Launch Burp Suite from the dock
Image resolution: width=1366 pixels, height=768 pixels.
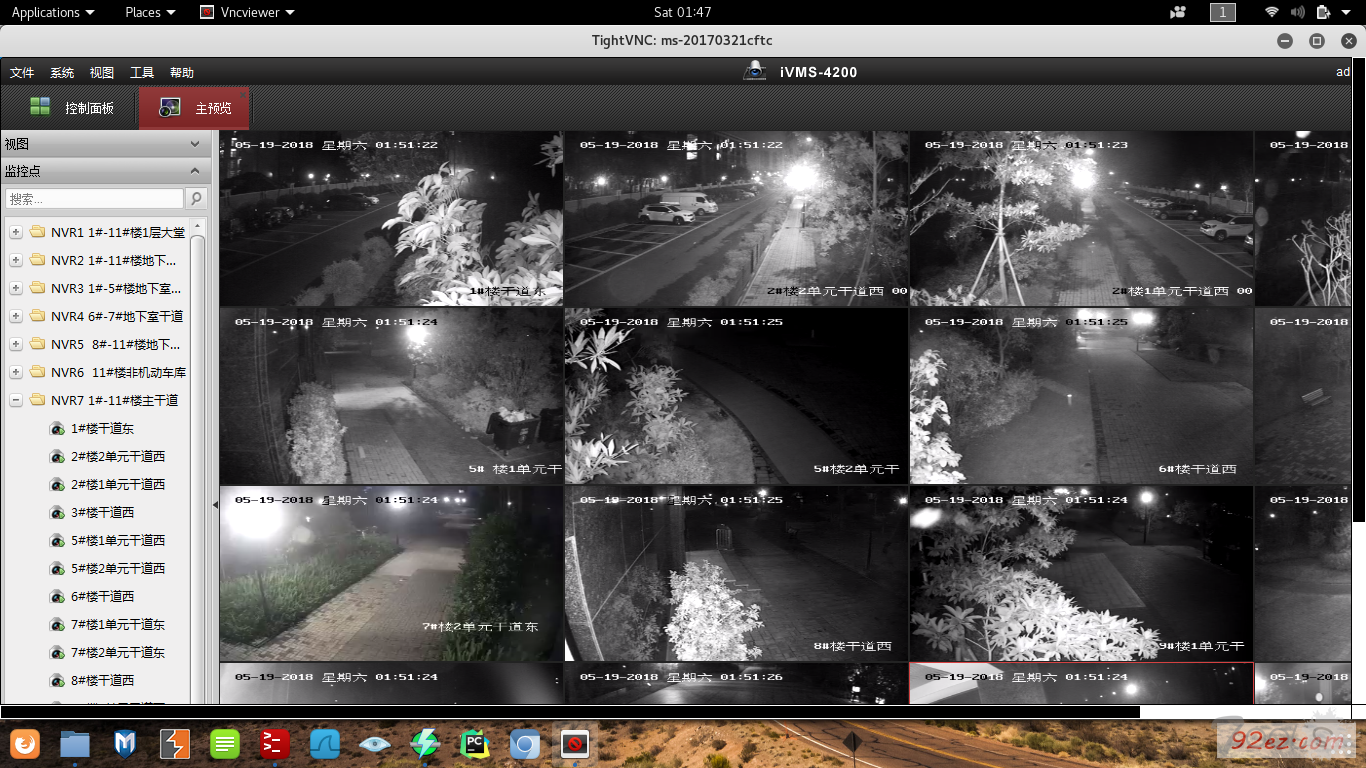tap(175, 744)
